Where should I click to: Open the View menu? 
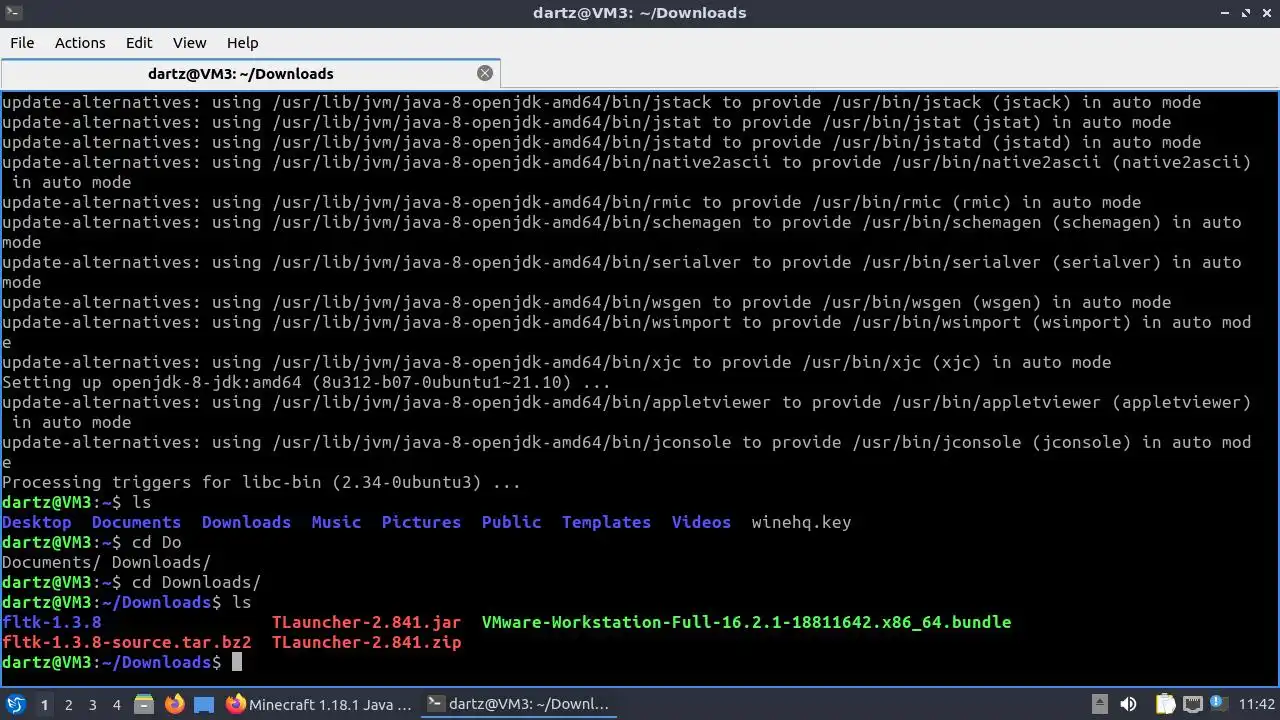tap(189, 43)
